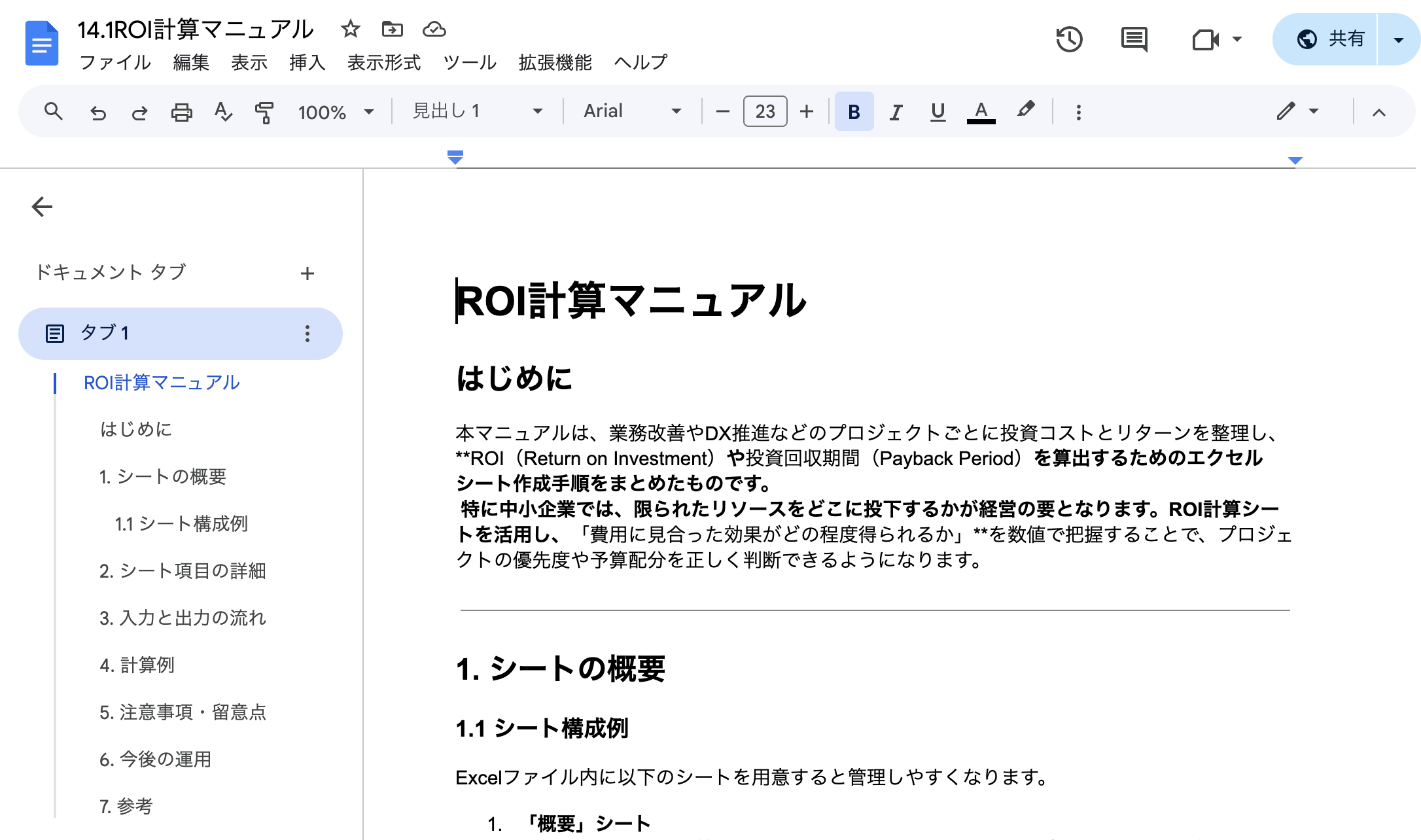Star the document 14.1ROI計算マニュアル
Viewport: 1421px width, 840px height.
(x=351, y=29)
